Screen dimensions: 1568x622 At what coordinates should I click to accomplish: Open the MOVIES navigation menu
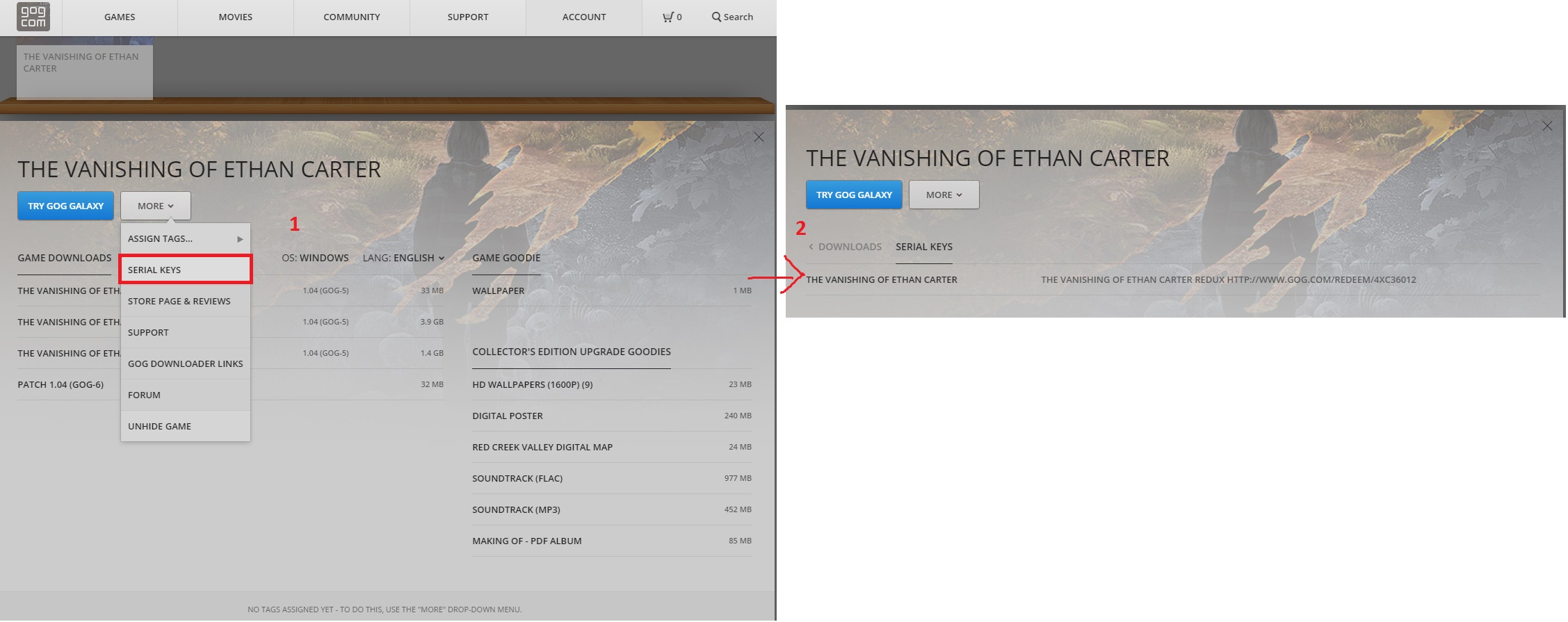point(236,17)
